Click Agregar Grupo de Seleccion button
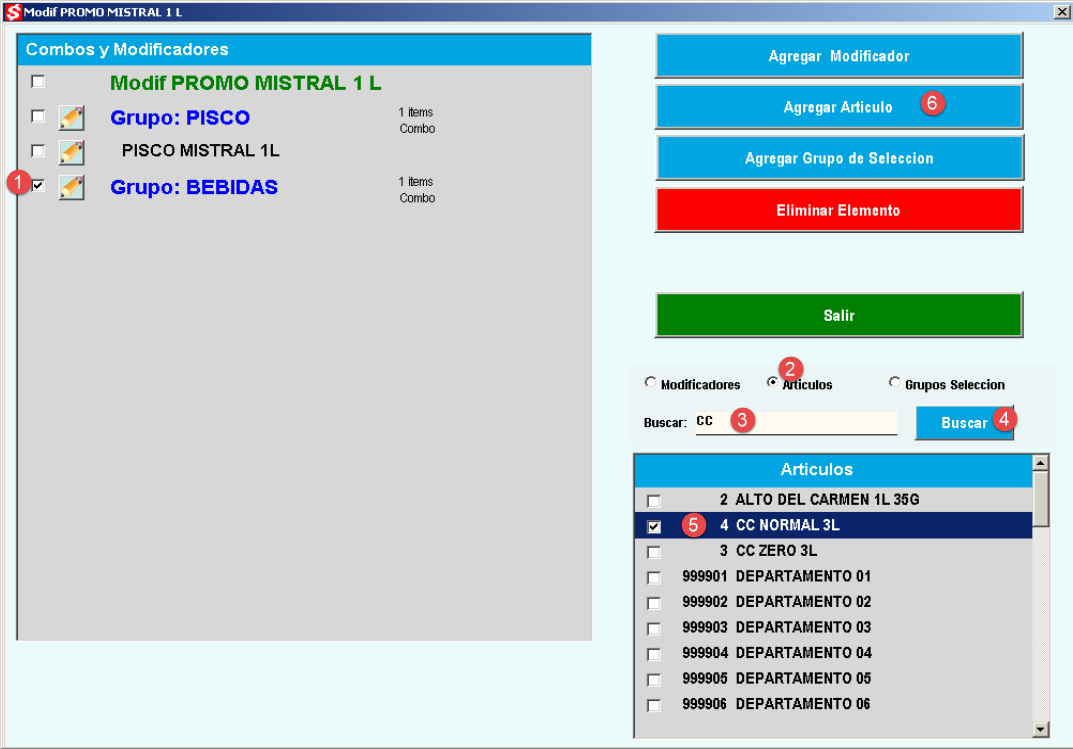 tap(839, 158)
